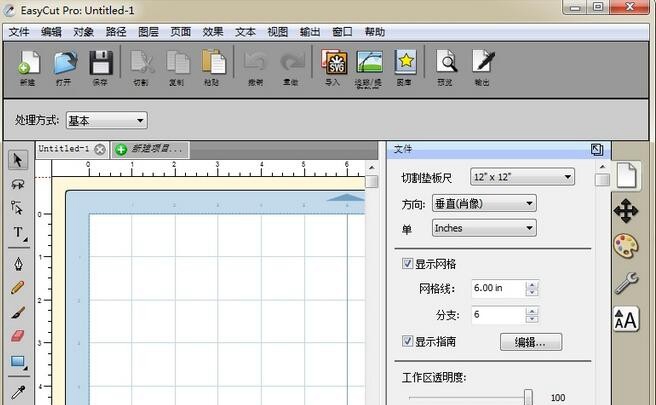Open the Document page panel icon
Viewport: 656px width, 405px height.
[x=626, y=175]
